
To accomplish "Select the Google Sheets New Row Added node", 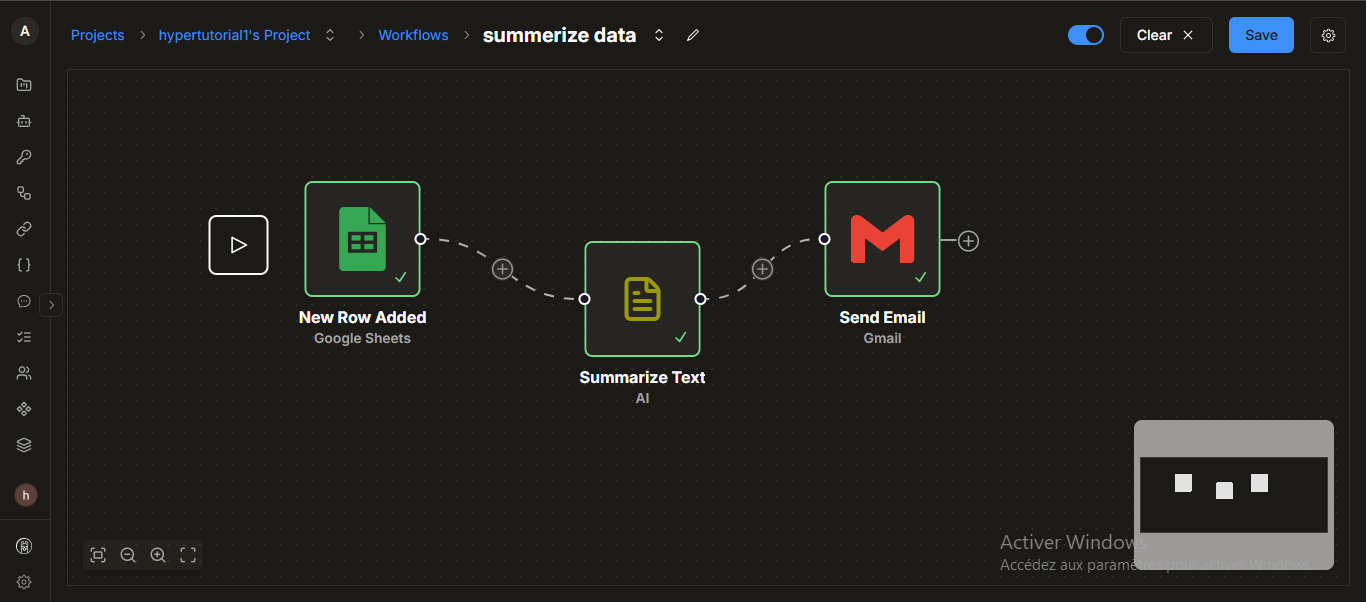I will coord(362,239).
